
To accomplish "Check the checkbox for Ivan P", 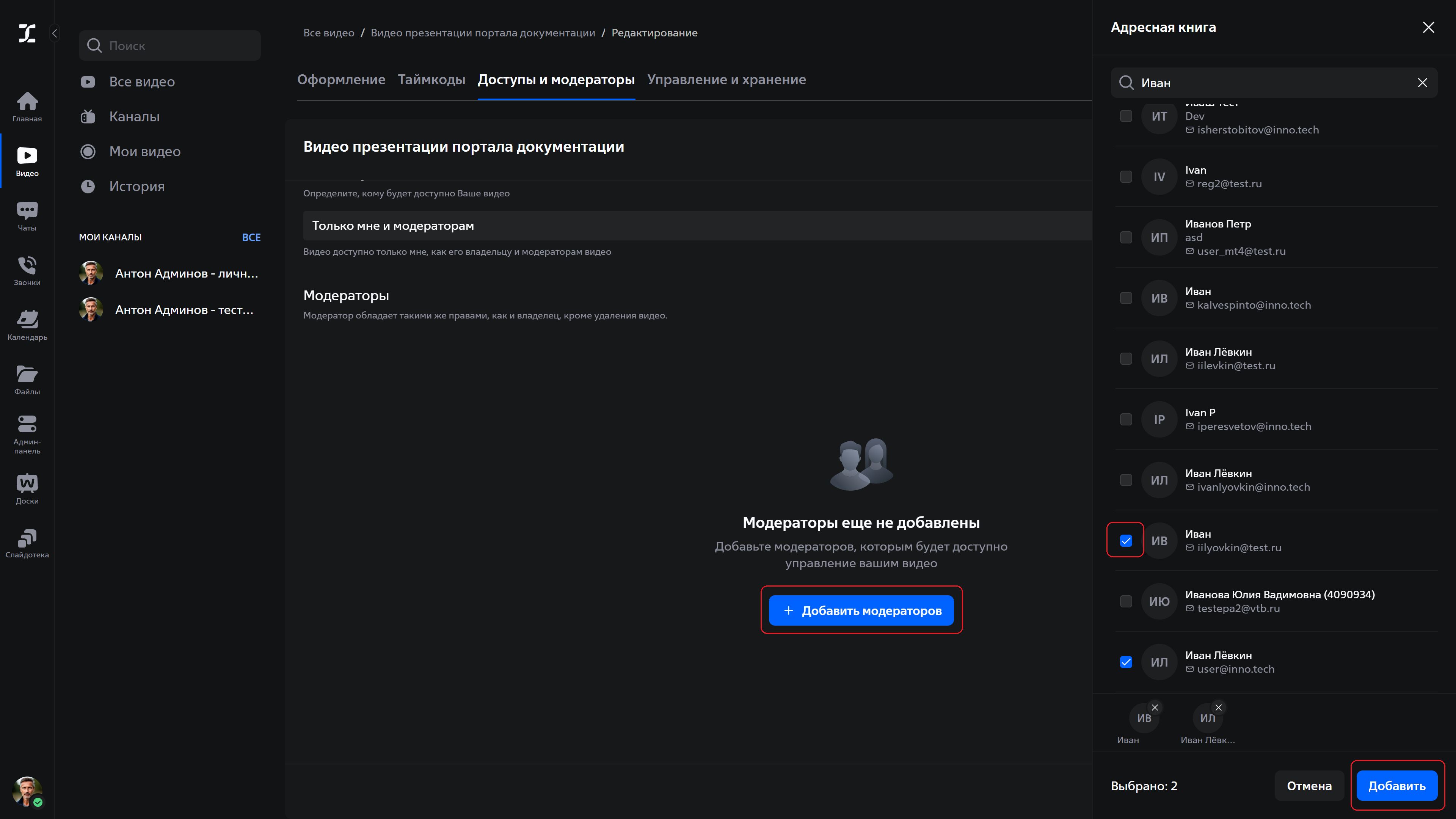I will click(1126, 419).
